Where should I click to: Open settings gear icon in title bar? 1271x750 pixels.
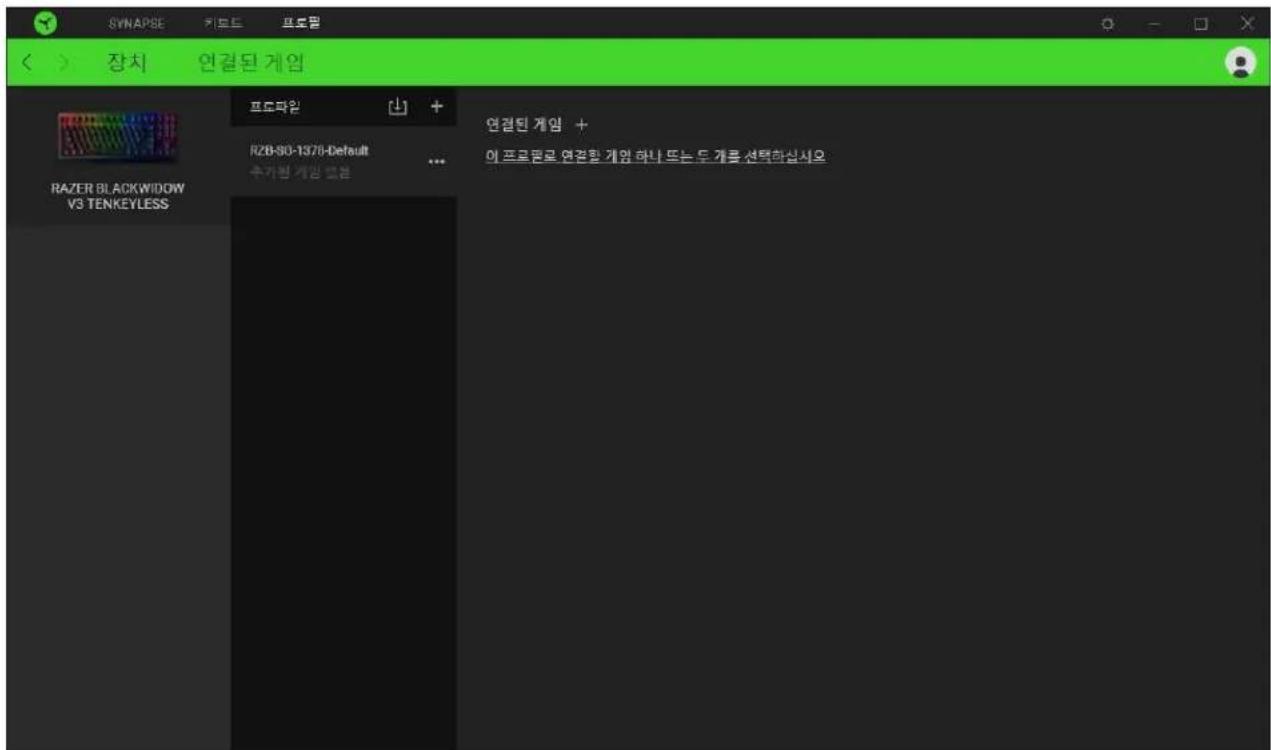click(1107, 22)
